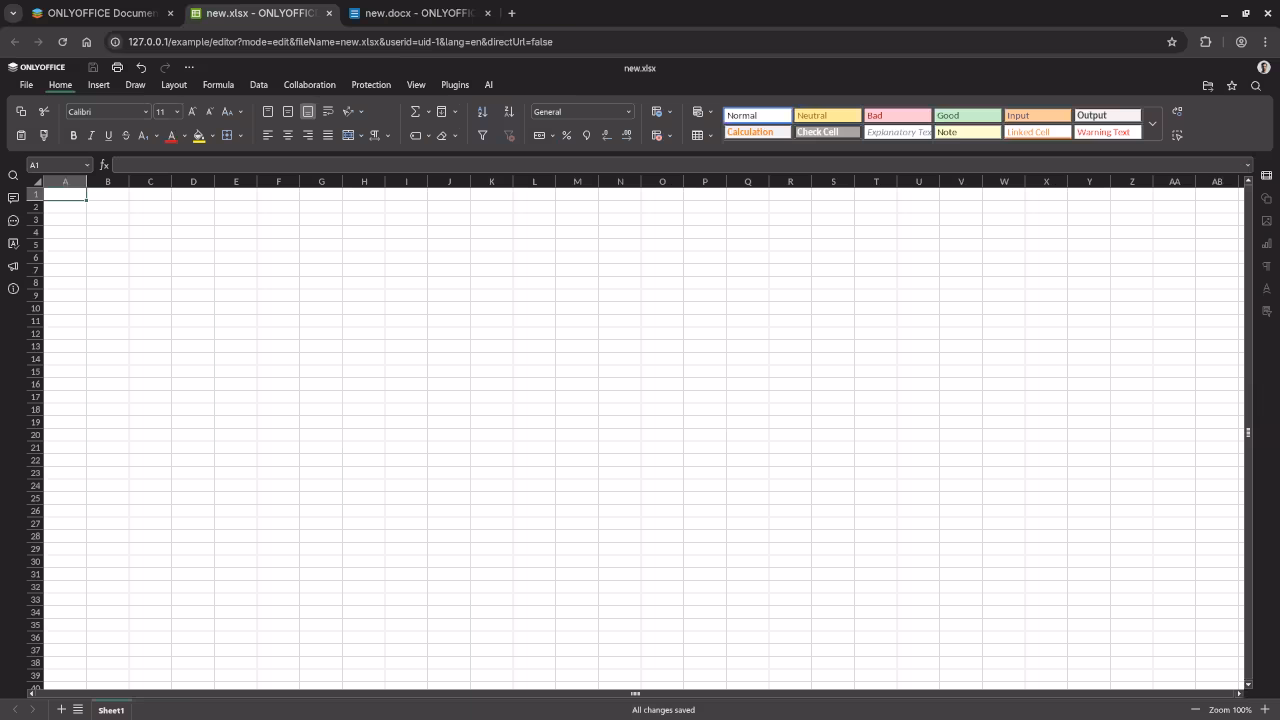1280x720 pixels.
Task: Toggle bold formatting
Action: [74, 135]
